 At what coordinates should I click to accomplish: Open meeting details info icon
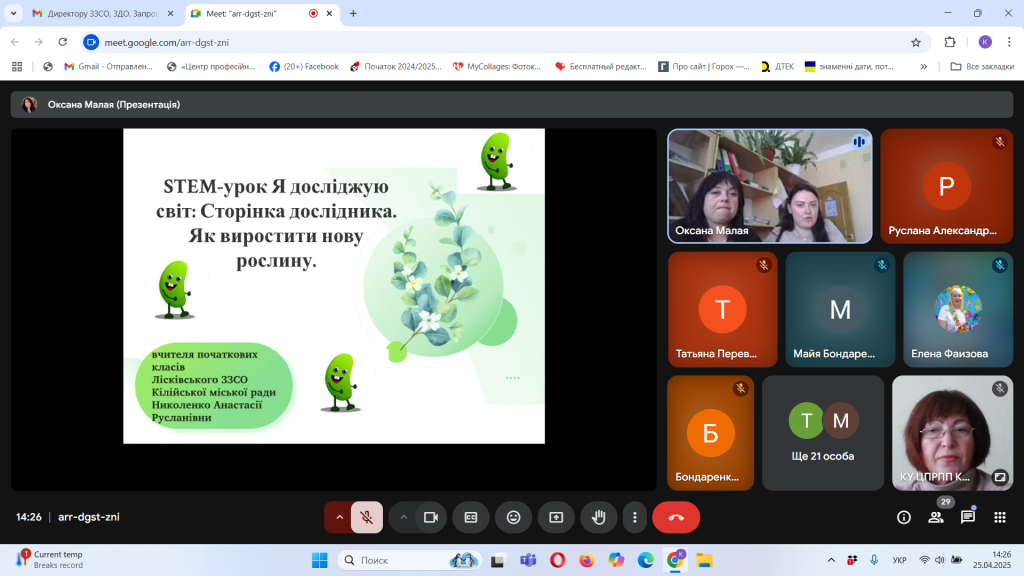tap(904, 517)
